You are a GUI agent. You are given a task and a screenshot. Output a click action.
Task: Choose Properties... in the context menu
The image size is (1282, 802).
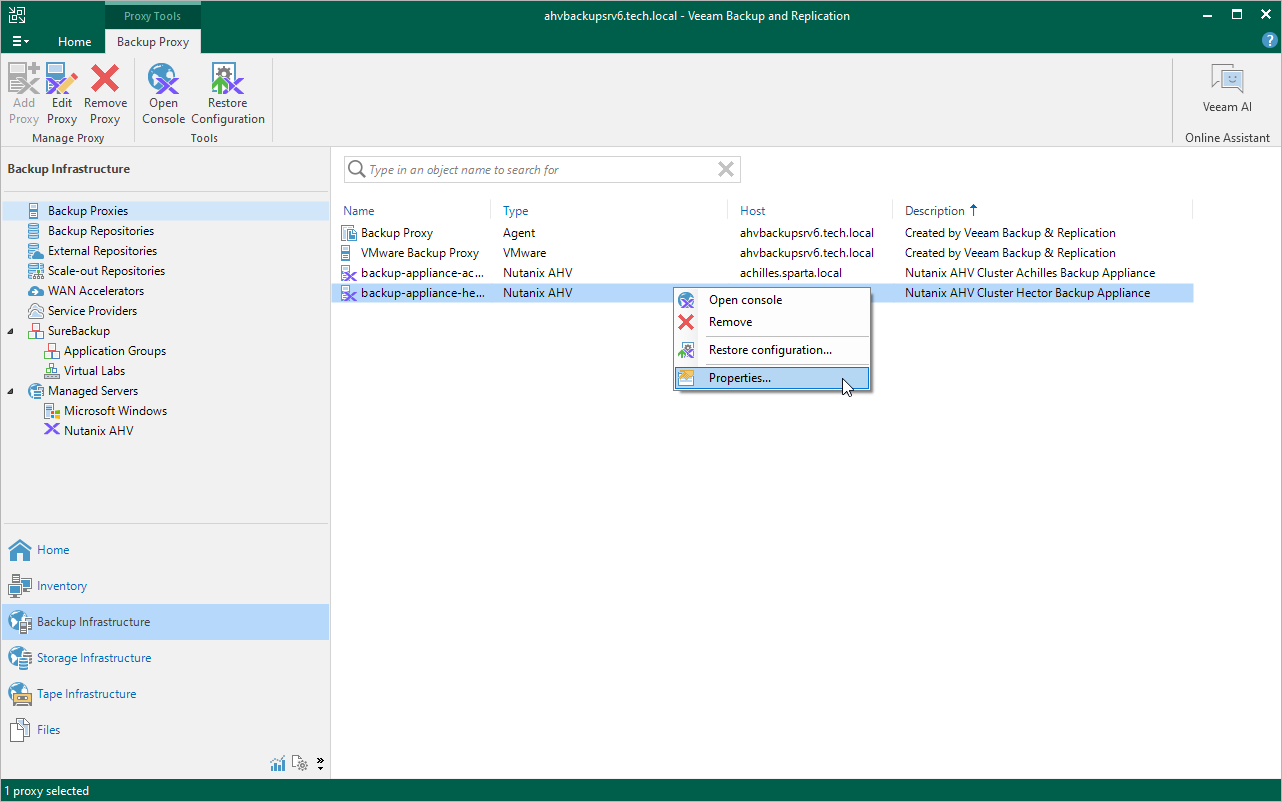coord(772,378)
